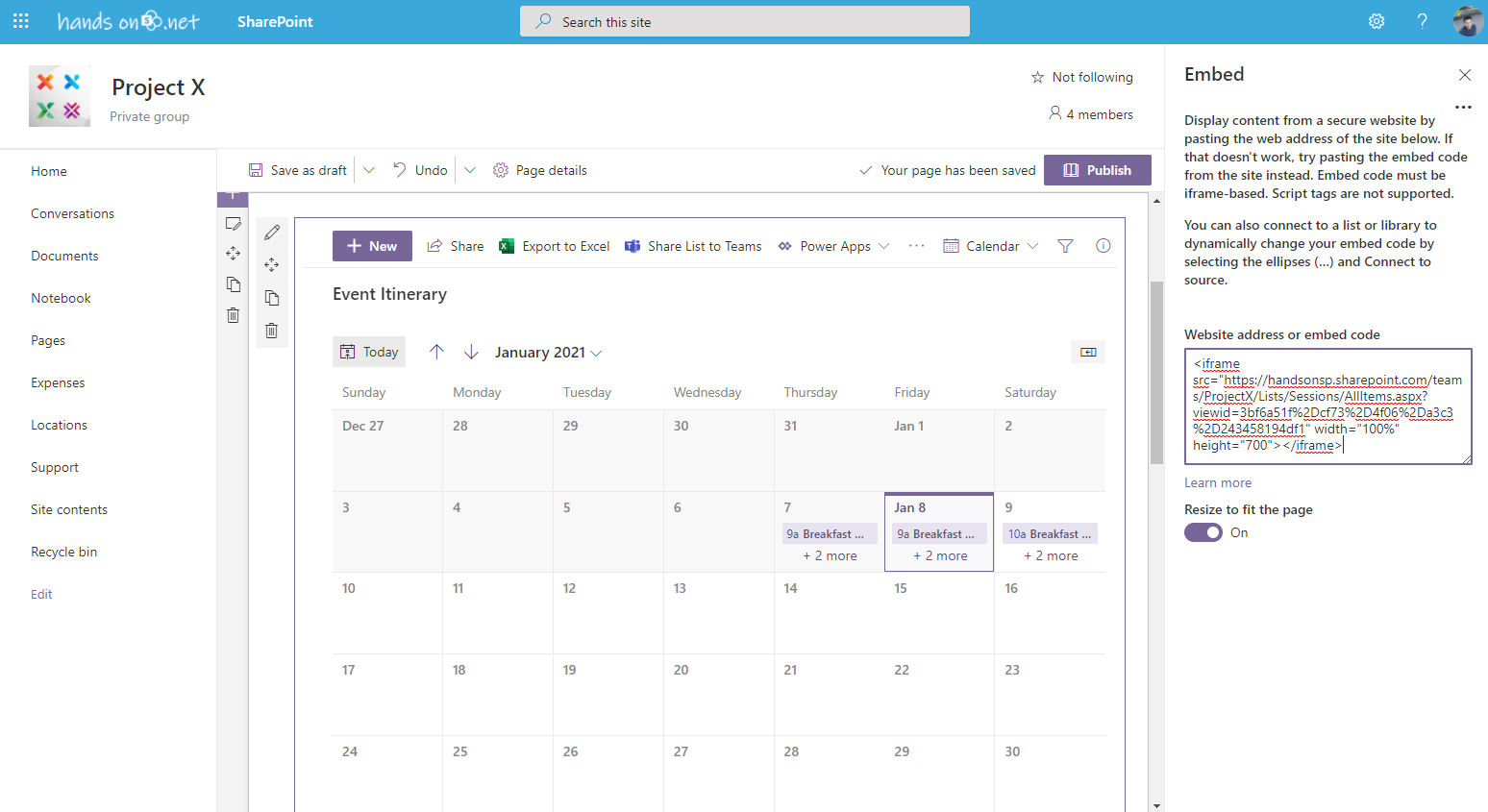Open the list information pane icon

(x=1104, y=246)
